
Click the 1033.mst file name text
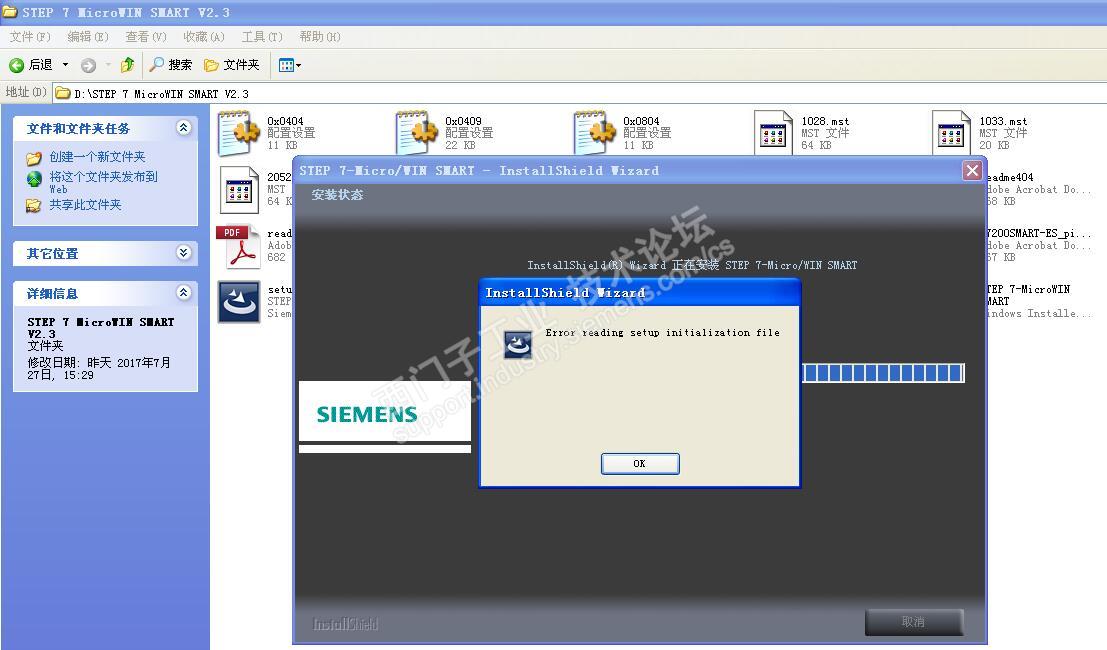coord(1003,121)
